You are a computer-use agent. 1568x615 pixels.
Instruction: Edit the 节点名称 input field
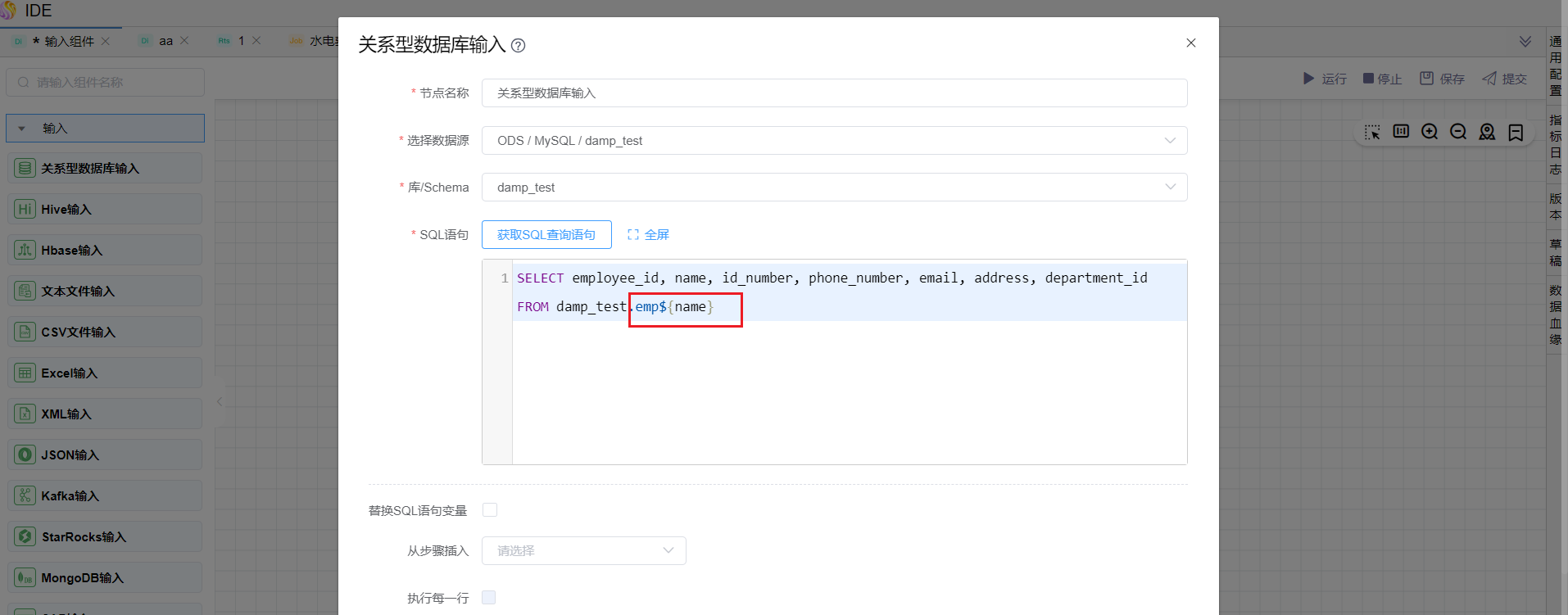pos(834,93)
